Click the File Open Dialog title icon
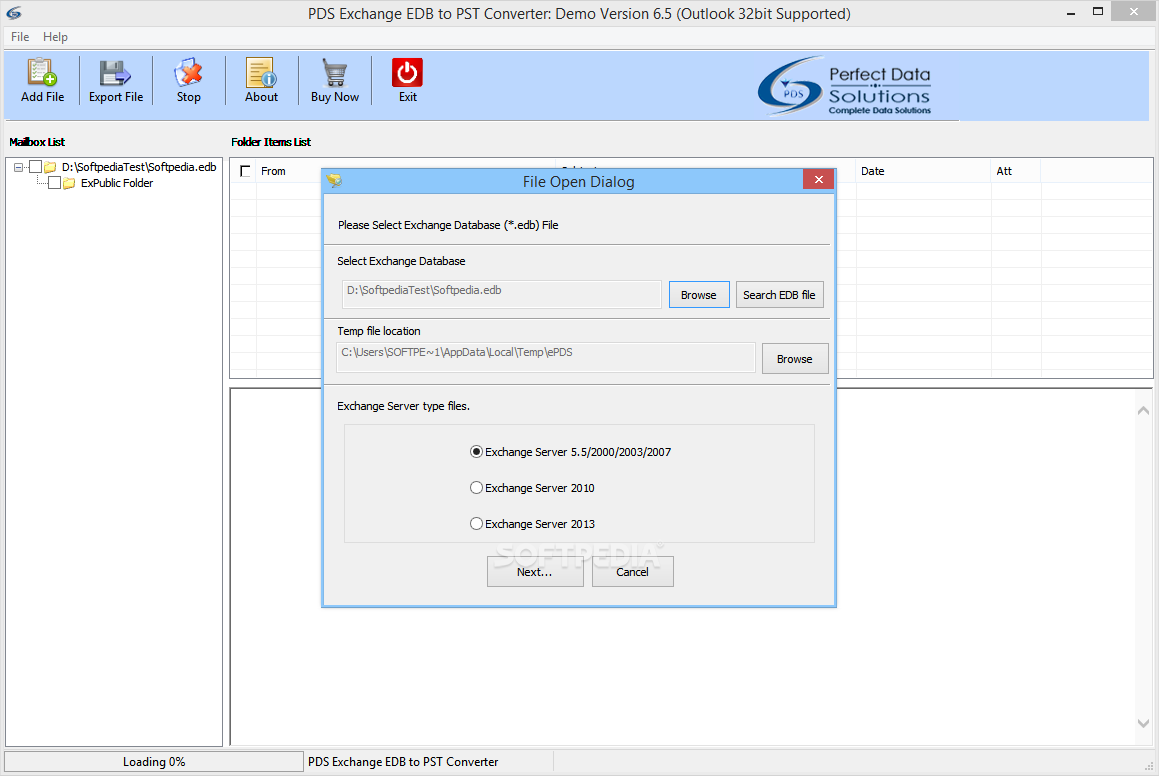Screen dimensions: 1159x776 (335, 180)
